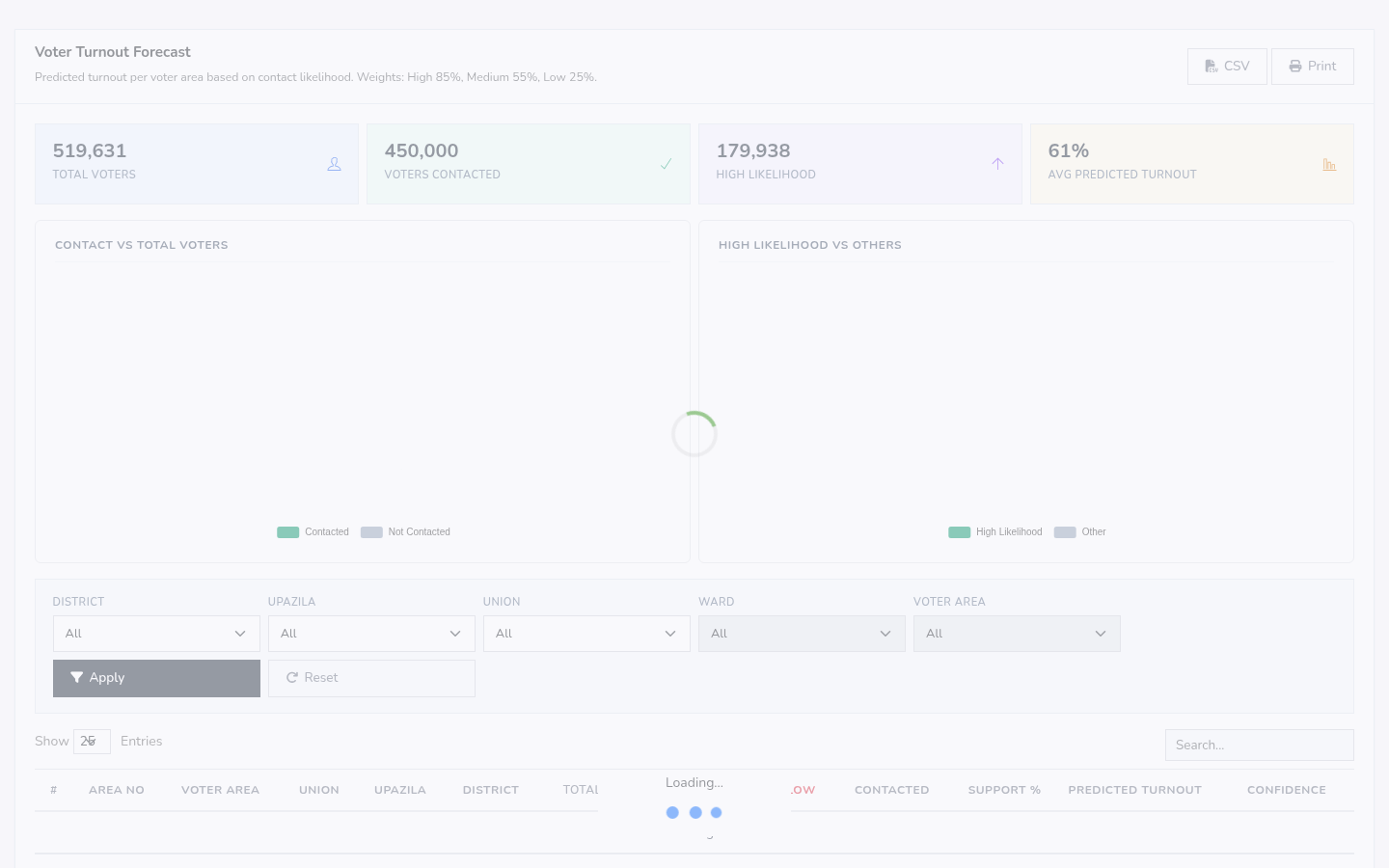Toggle the Not Contacted legend swatch
The height and width of the screenshot is (868, 1389).
[371, 532]
